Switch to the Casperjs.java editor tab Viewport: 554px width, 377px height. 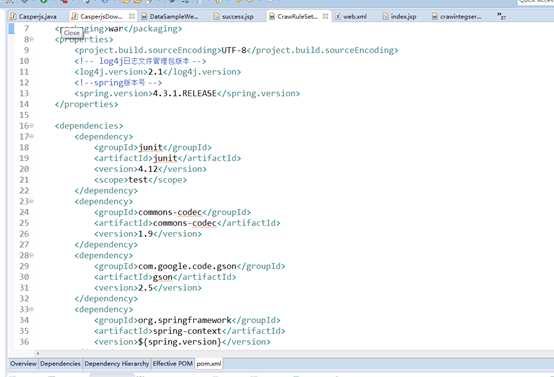(x=38, y=16)
